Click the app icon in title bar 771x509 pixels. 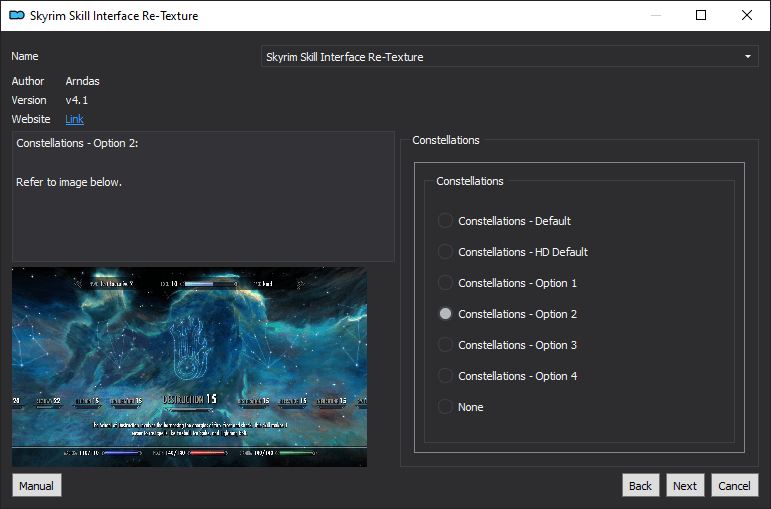click(17, 15)
